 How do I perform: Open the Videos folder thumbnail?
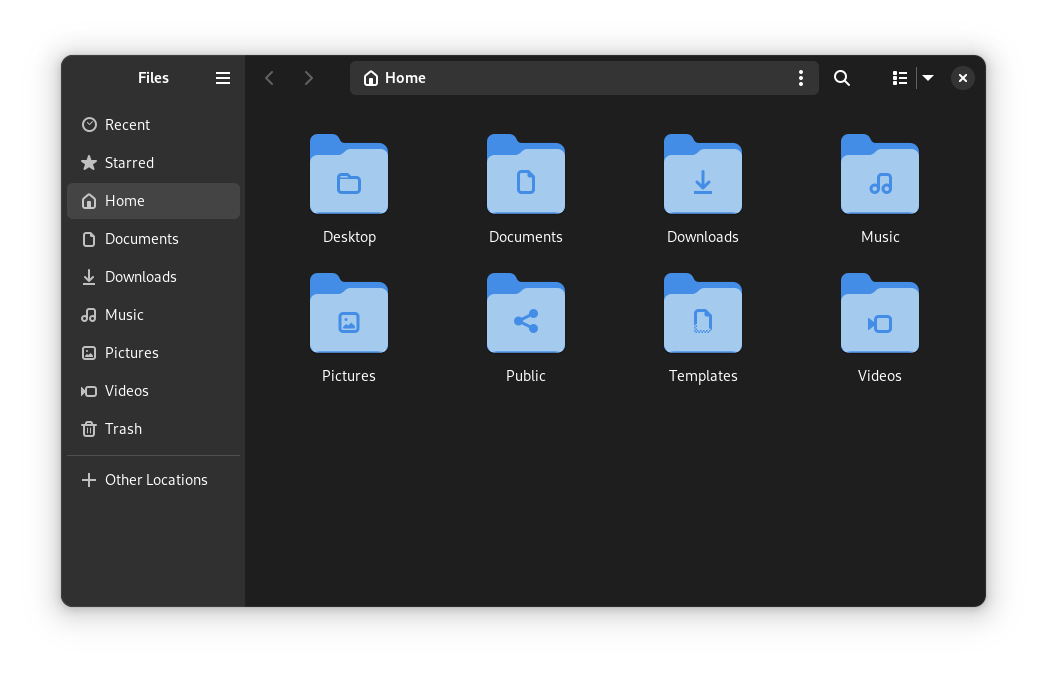(x=879, y=314)
